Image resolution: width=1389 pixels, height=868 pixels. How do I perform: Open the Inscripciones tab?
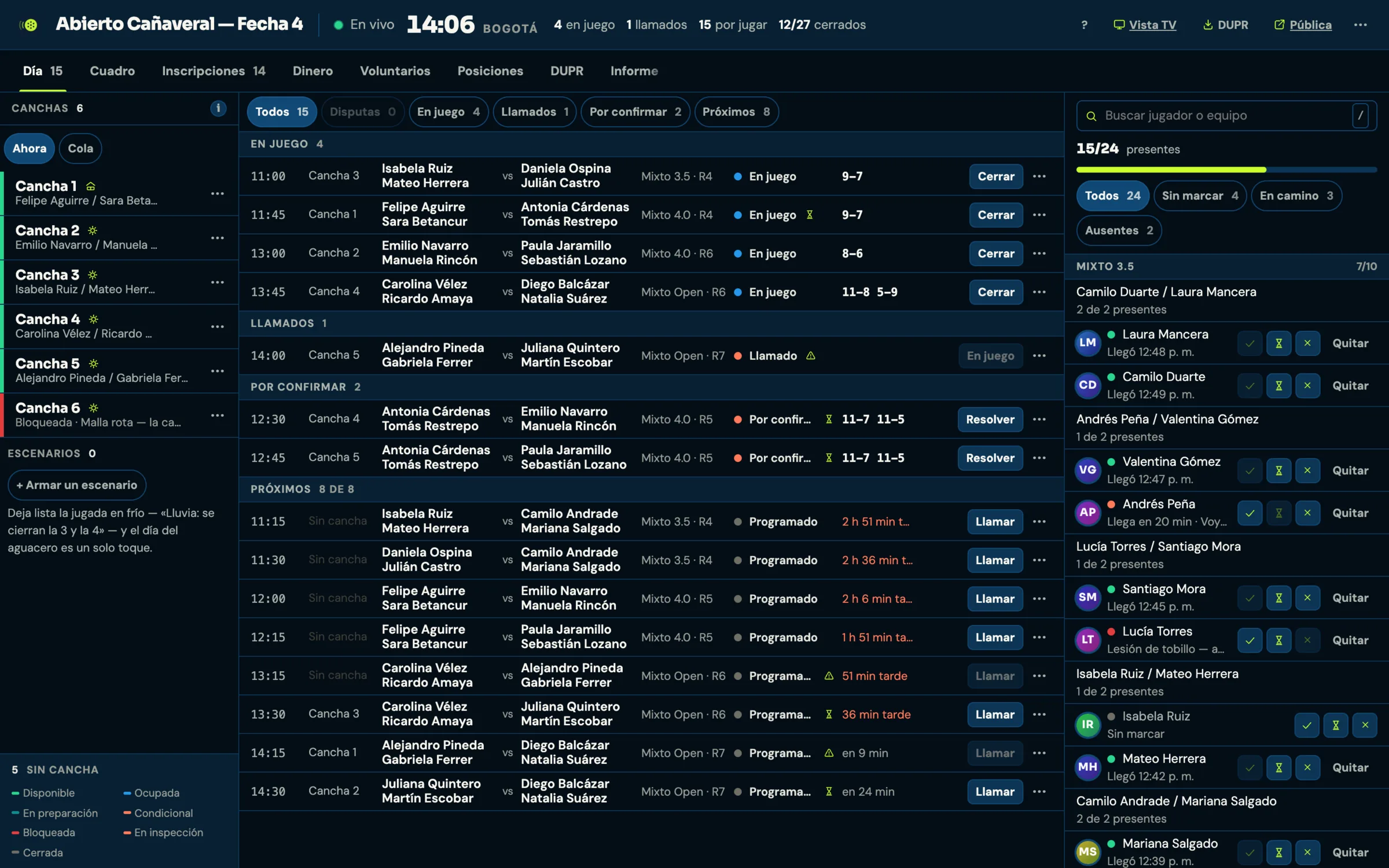(214, 71)
